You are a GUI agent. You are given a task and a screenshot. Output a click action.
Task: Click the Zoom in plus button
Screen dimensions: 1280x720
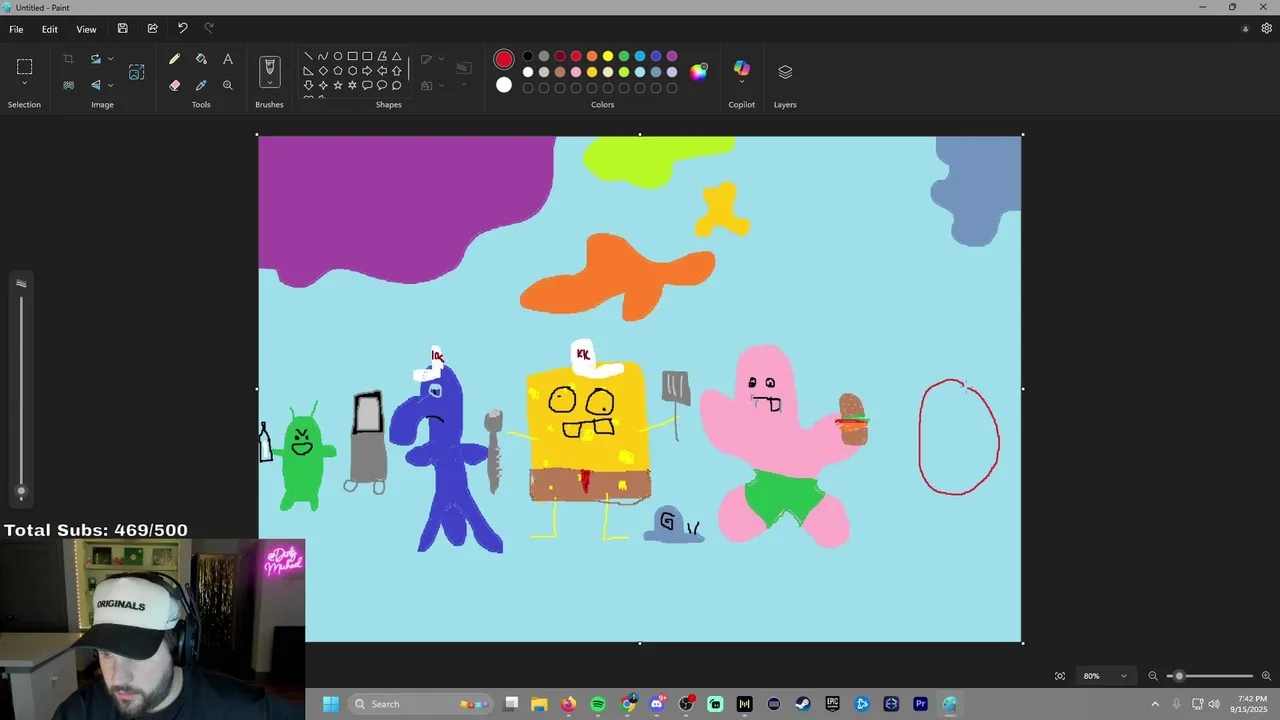[1267, 676]
